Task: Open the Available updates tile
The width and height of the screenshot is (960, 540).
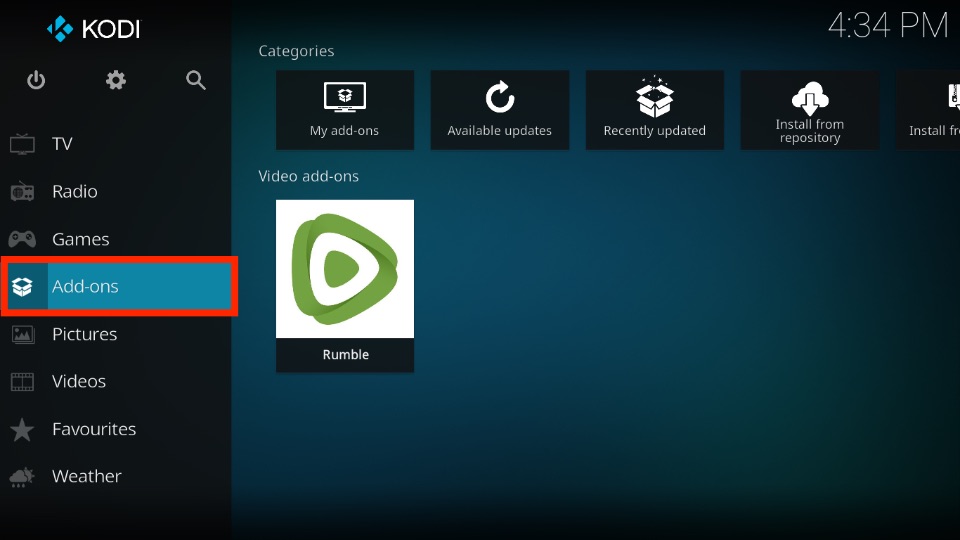Action: [500, 110]
